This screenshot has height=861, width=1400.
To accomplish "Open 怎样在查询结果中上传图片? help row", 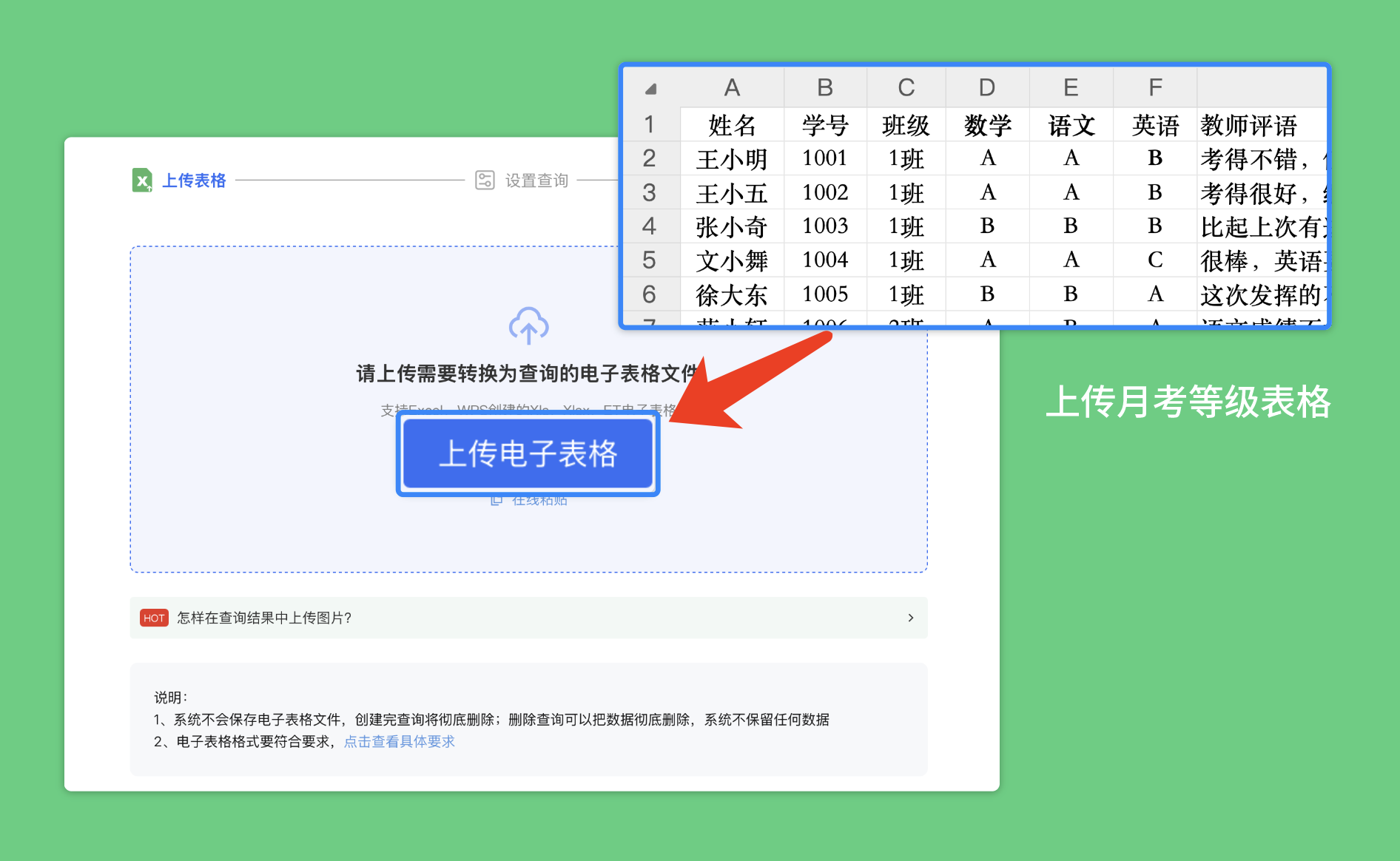I will tap(528, 618).
